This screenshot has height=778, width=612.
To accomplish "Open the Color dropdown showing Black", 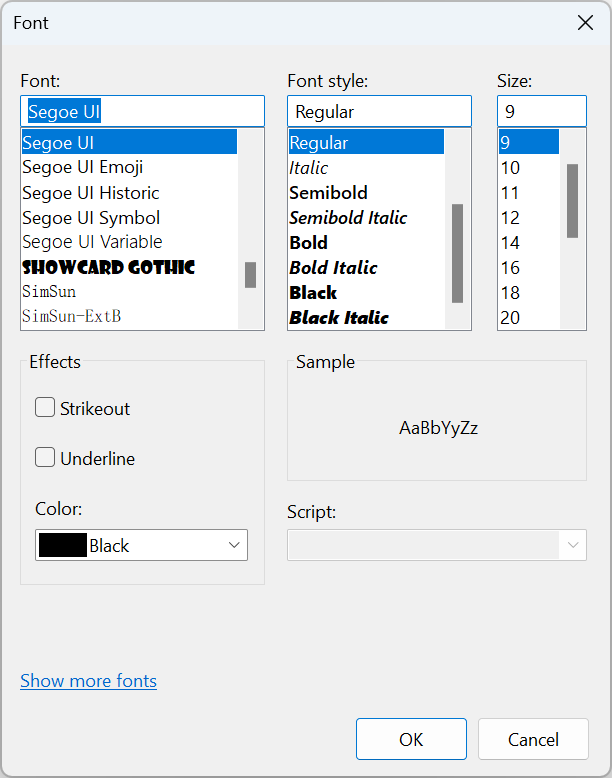I will point(141,545).
